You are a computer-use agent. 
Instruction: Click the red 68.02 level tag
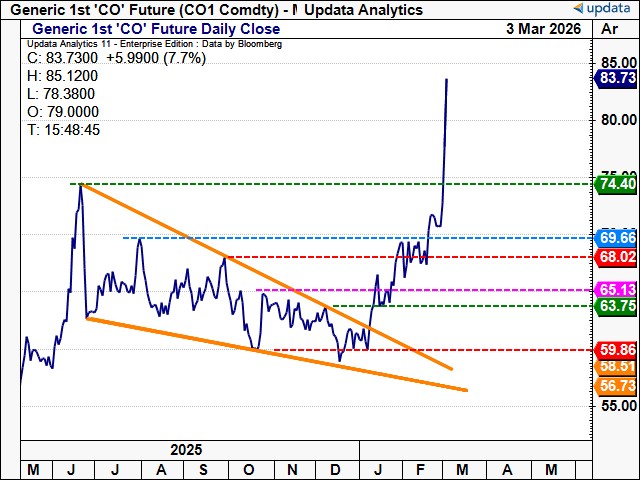point(616,256)
